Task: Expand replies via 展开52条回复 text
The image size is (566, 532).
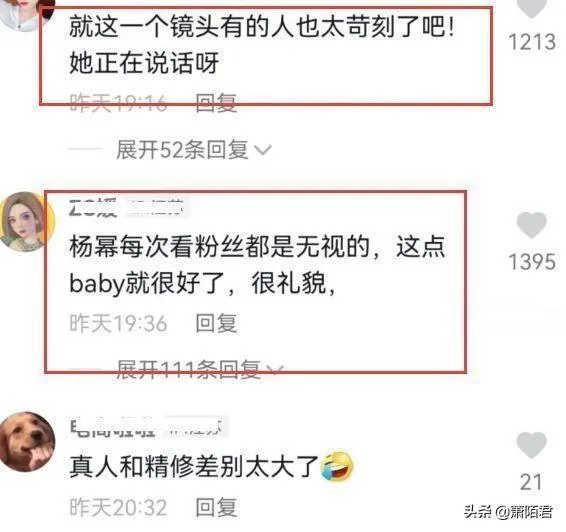Action: click(x=182, y=149)
